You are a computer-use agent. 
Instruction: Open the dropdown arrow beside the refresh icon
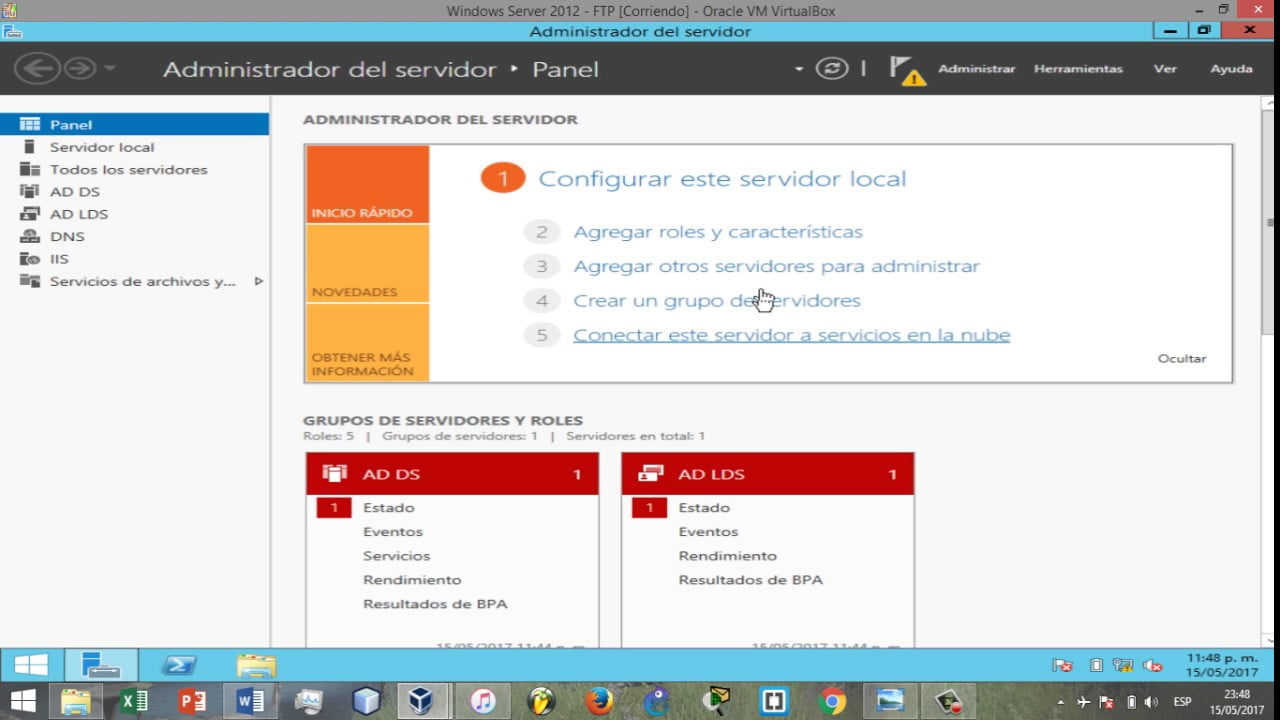[x=798, y=69]
